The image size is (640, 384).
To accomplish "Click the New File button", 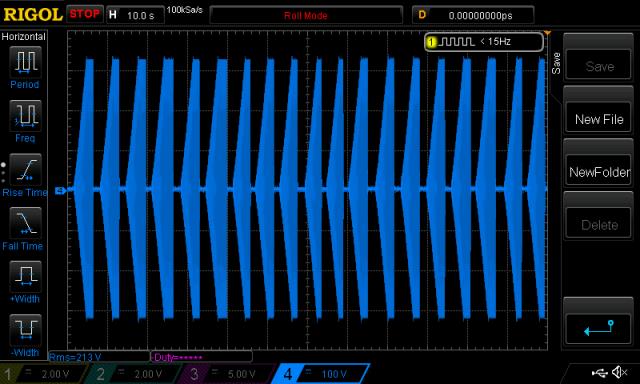I will point(599,119).
